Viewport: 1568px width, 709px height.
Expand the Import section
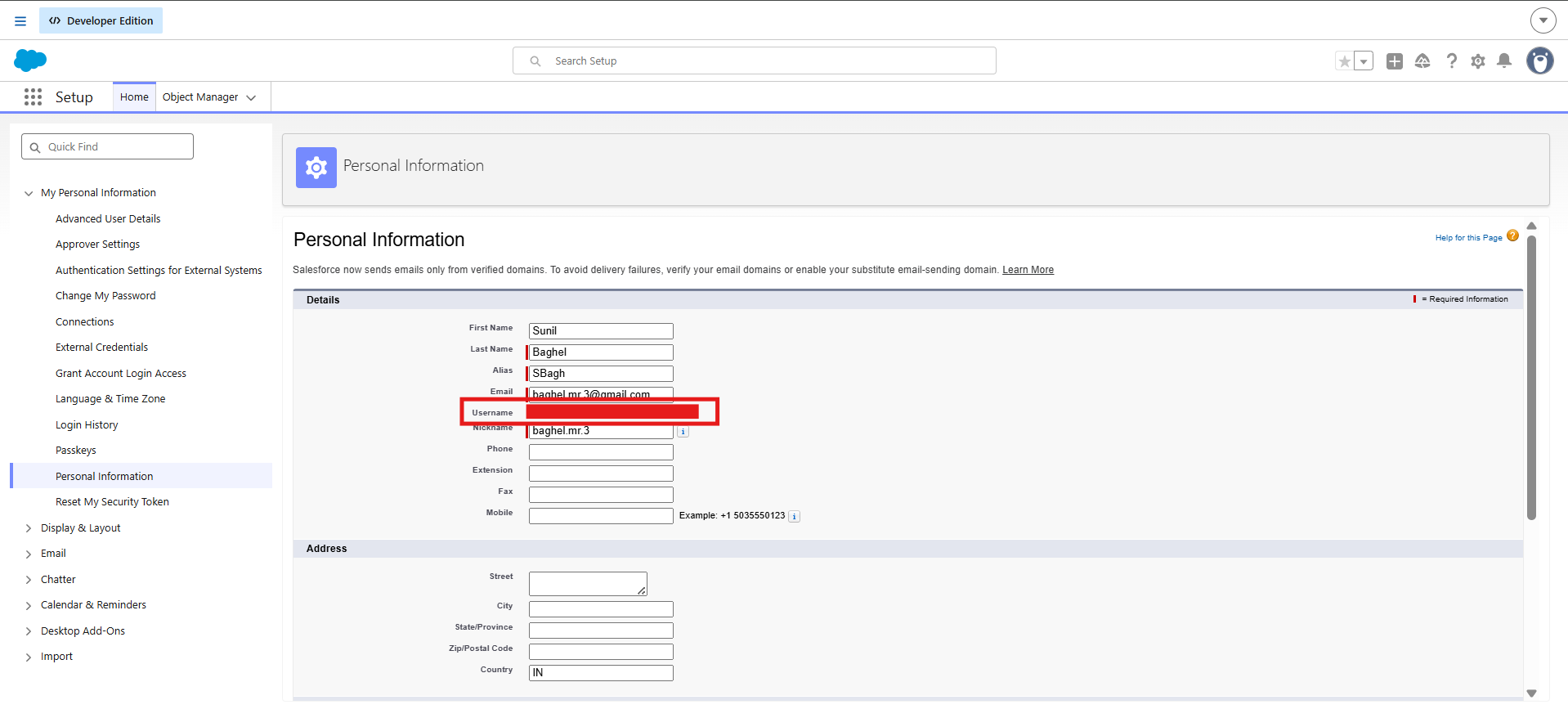(x=29, y=657)
